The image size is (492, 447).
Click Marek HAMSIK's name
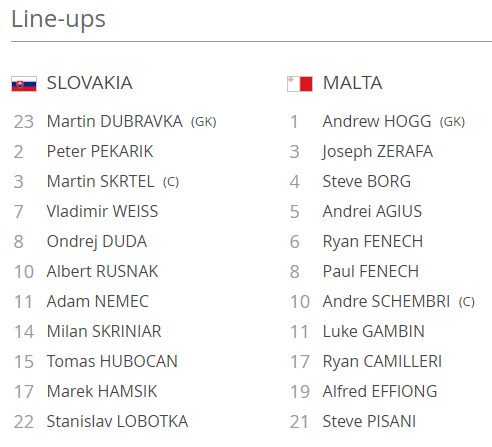[x=102, y=391]
